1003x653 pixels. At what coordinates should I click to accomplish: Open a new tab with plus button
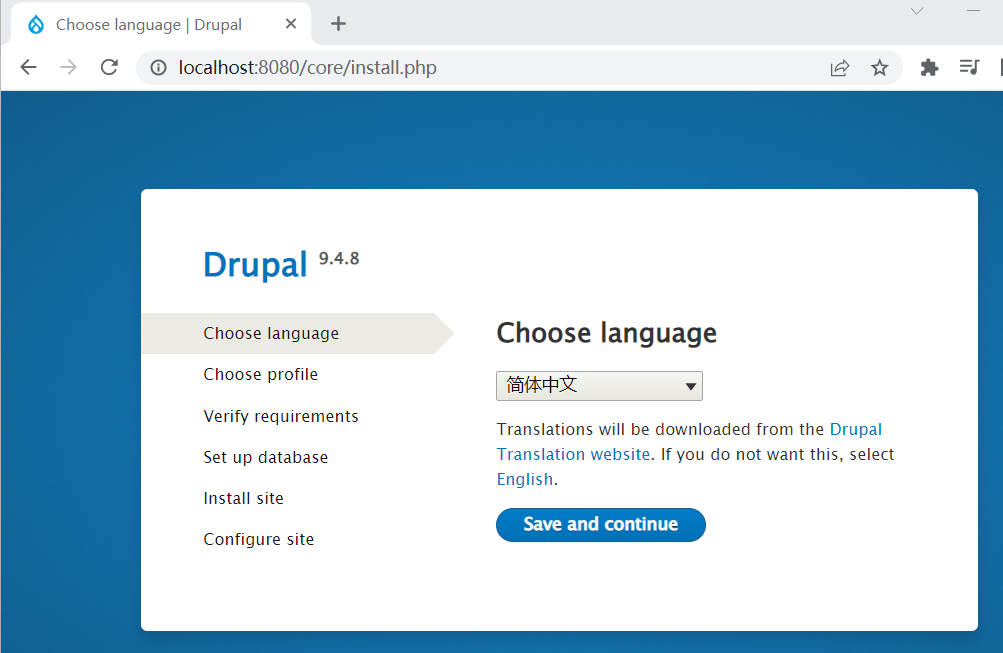(x=338, y=24)
